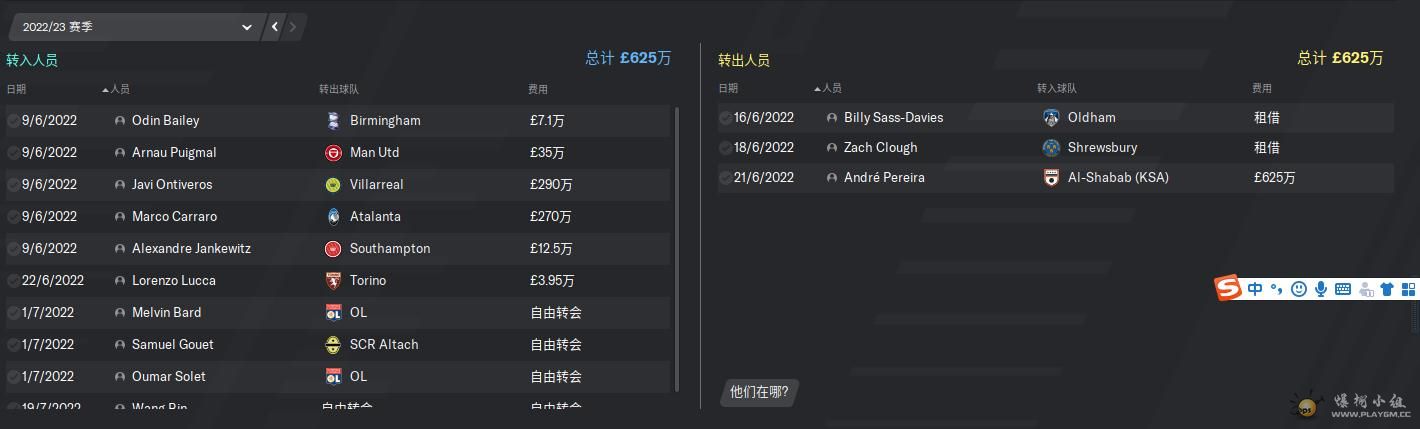Click the Man Utd club badge
The image size is (1420, 429).
click(333, 153)
